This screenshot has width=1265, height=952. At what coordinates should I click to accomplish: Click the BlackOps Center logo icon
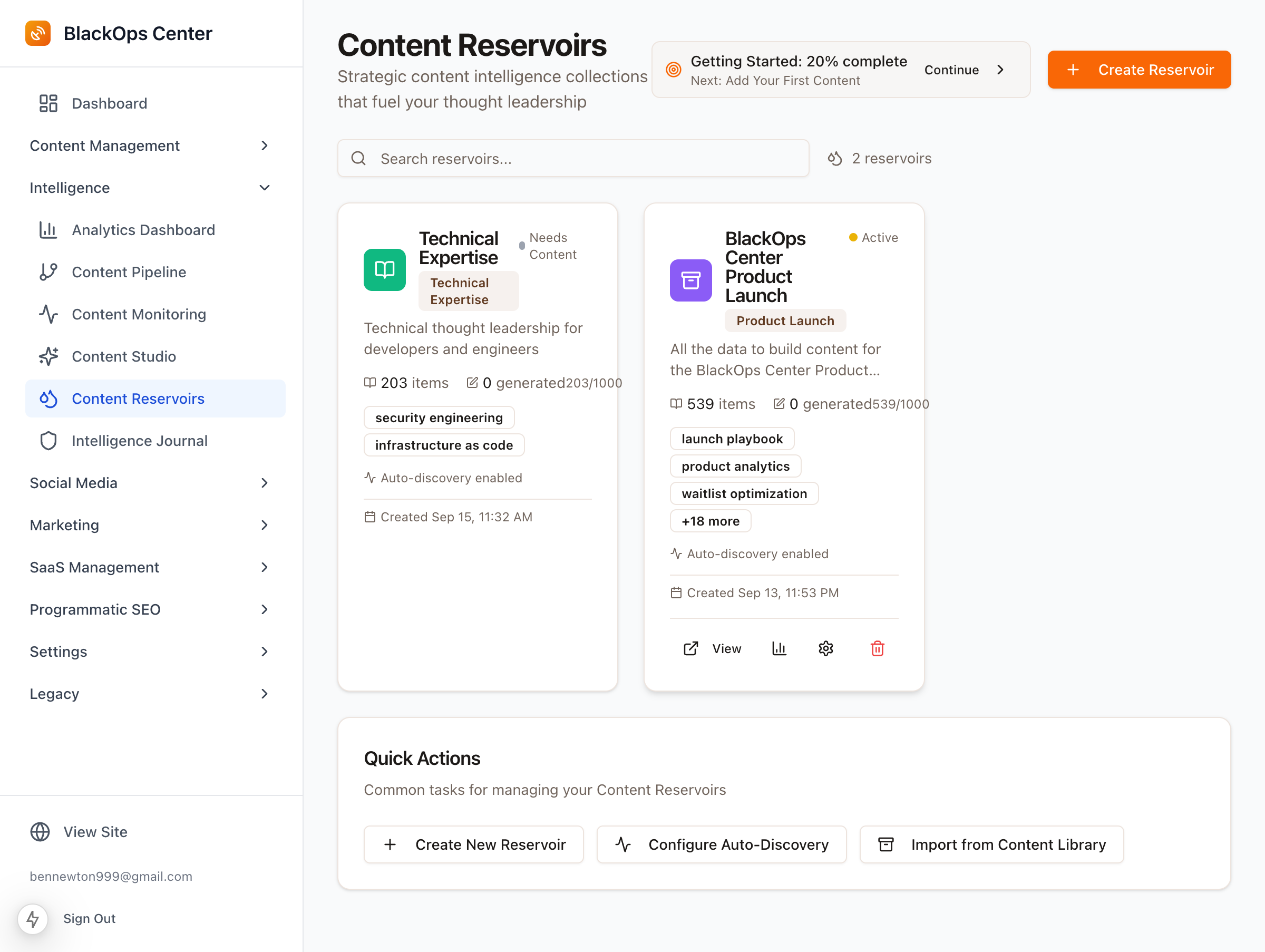(x=38, y=33)
